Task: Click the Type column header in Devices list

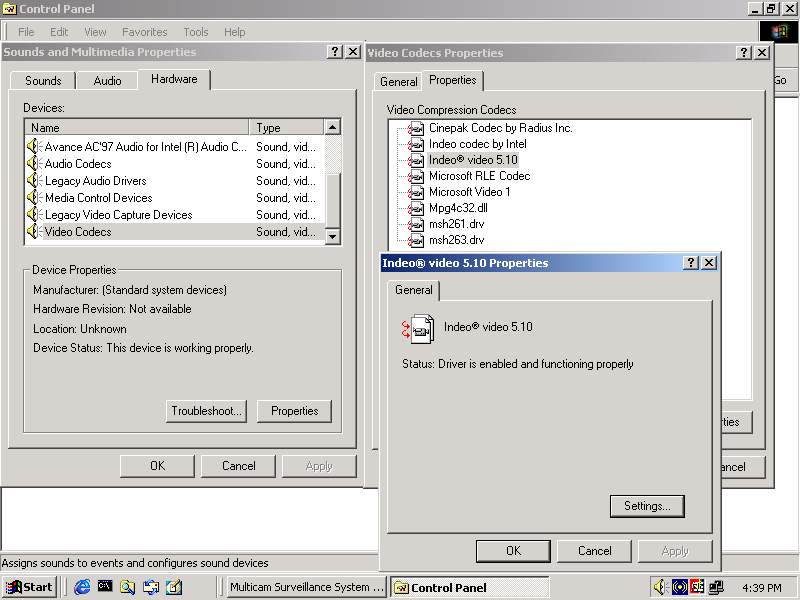Action: tap(286, 128)
